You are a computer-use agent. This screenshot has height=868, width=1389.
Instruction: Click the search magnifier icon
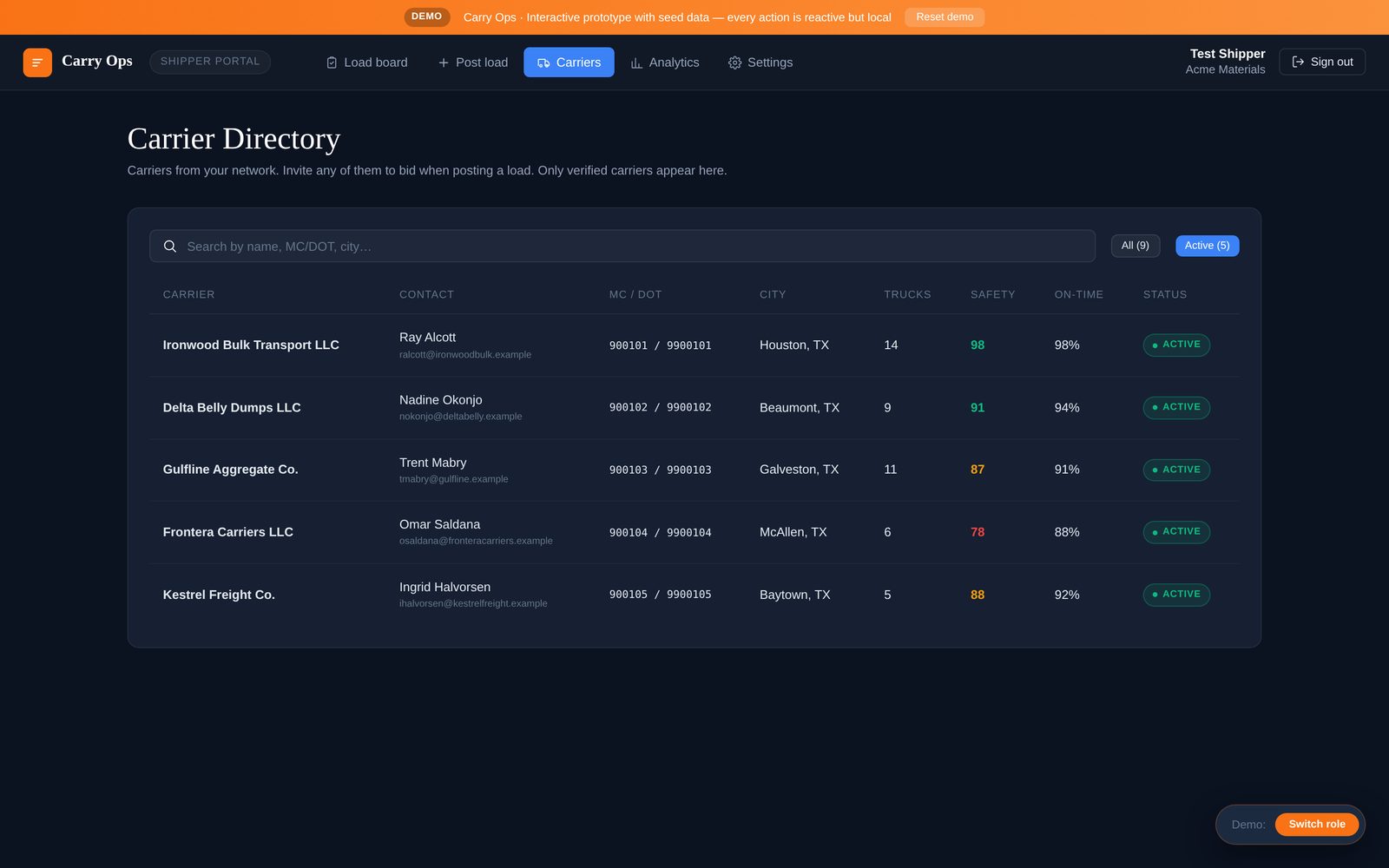coord(170,247)
